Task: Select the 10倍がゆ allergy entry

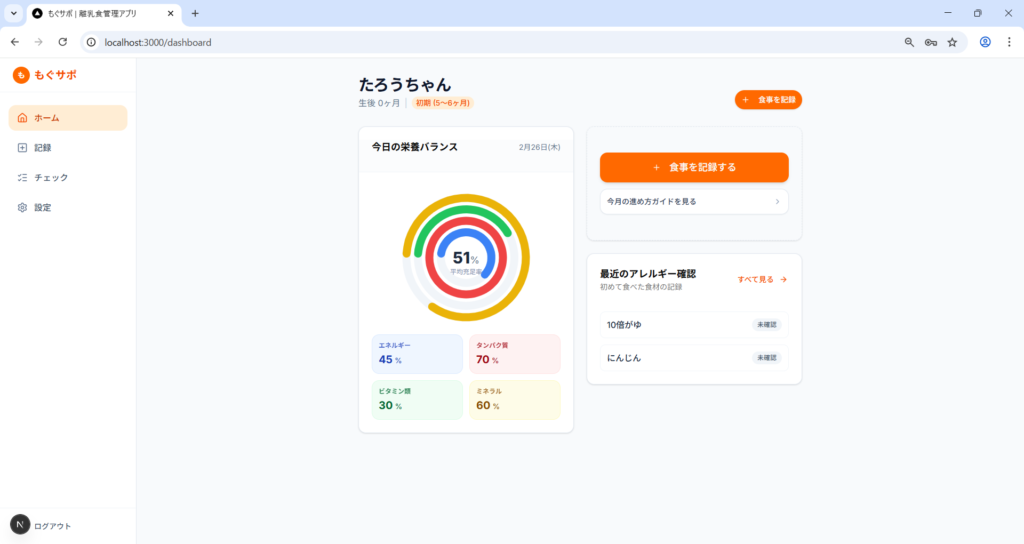Action: 694,325
